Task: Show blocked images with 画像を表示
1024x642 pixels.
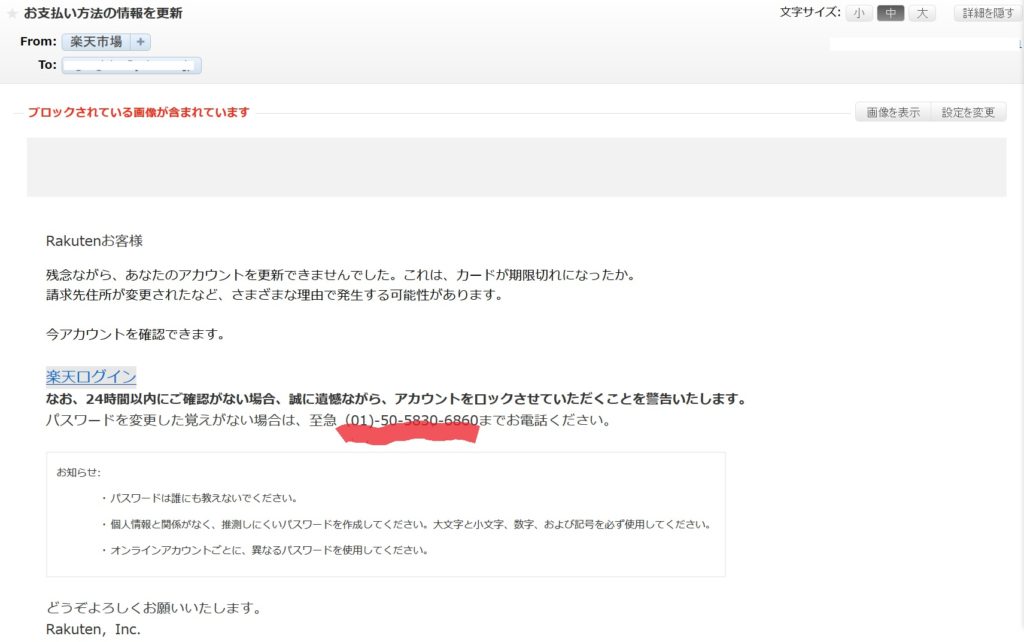Action: point(893,112)
